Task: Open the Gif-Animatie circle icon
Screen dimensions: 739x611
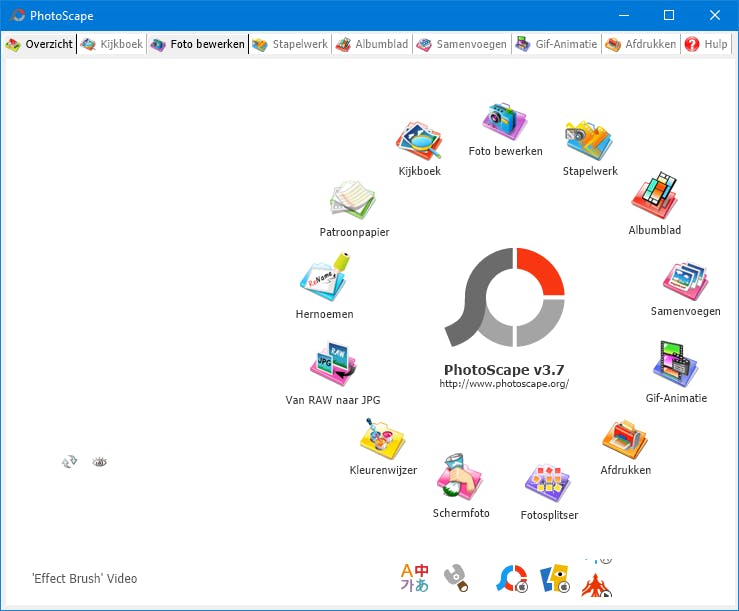Action: [x=676, y=364]
